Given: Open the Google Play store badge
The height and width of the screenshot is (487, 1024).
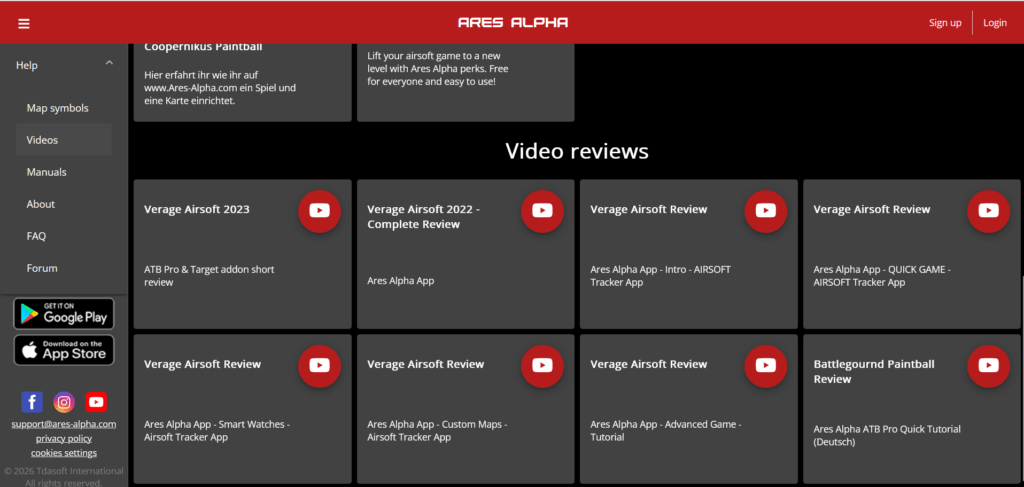Looking at the screenshot, I should pos(64,314).
